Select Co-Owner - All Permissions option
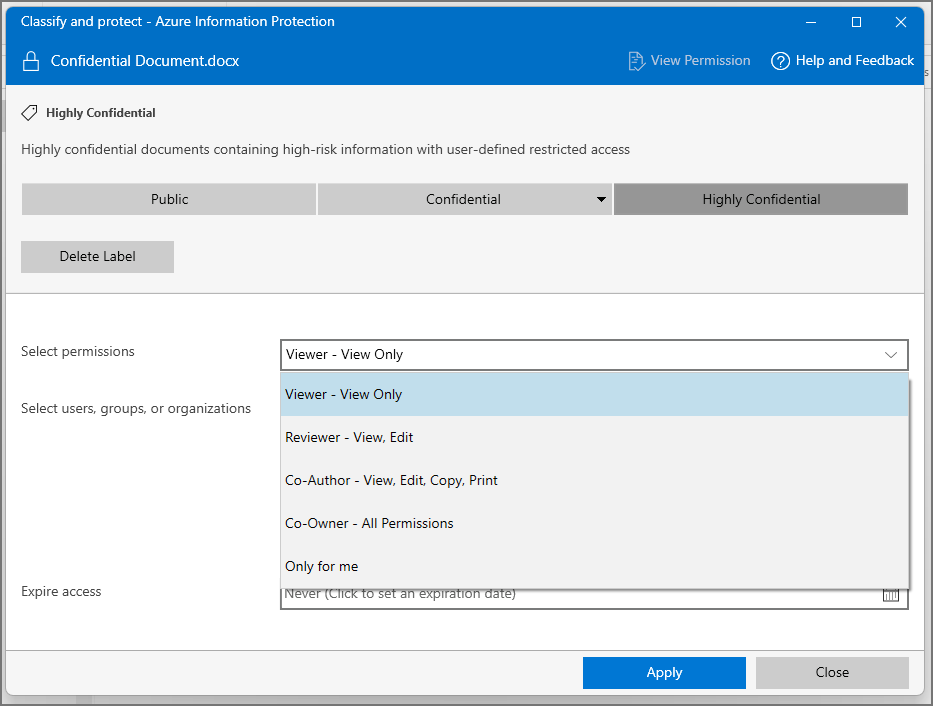Image resolution: width=933 pixels, height=706 pixels. [x=594, y=523]
